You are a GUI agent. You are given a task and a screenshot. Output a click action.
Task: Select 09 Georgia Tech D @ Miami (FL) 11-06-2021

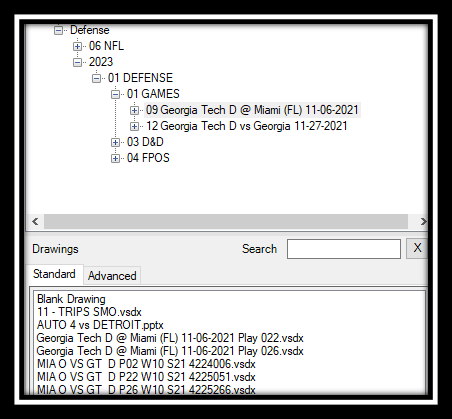252,110
